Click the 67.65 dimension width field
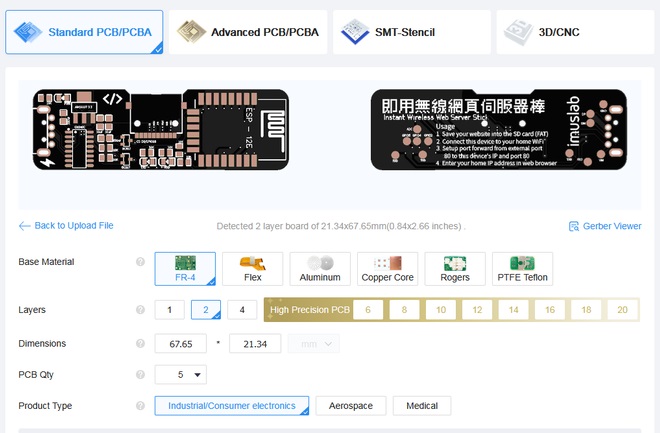 point(181,344)
